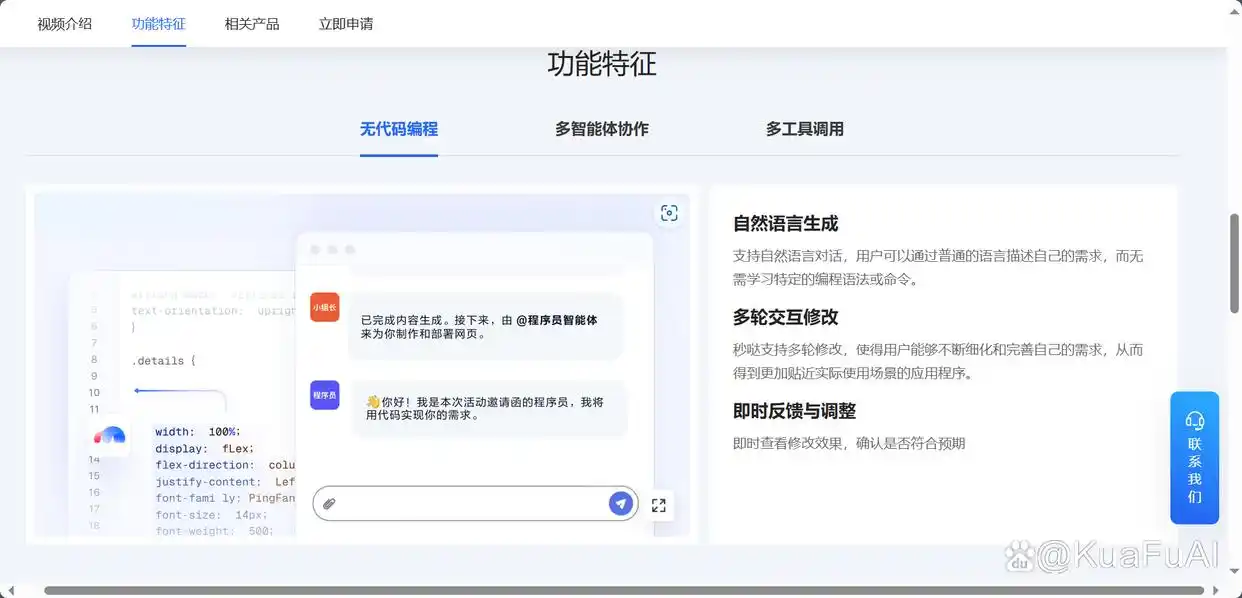The image size is (1242, 598).
Task: Select the 无代码编程 tab
Action: 398,128
